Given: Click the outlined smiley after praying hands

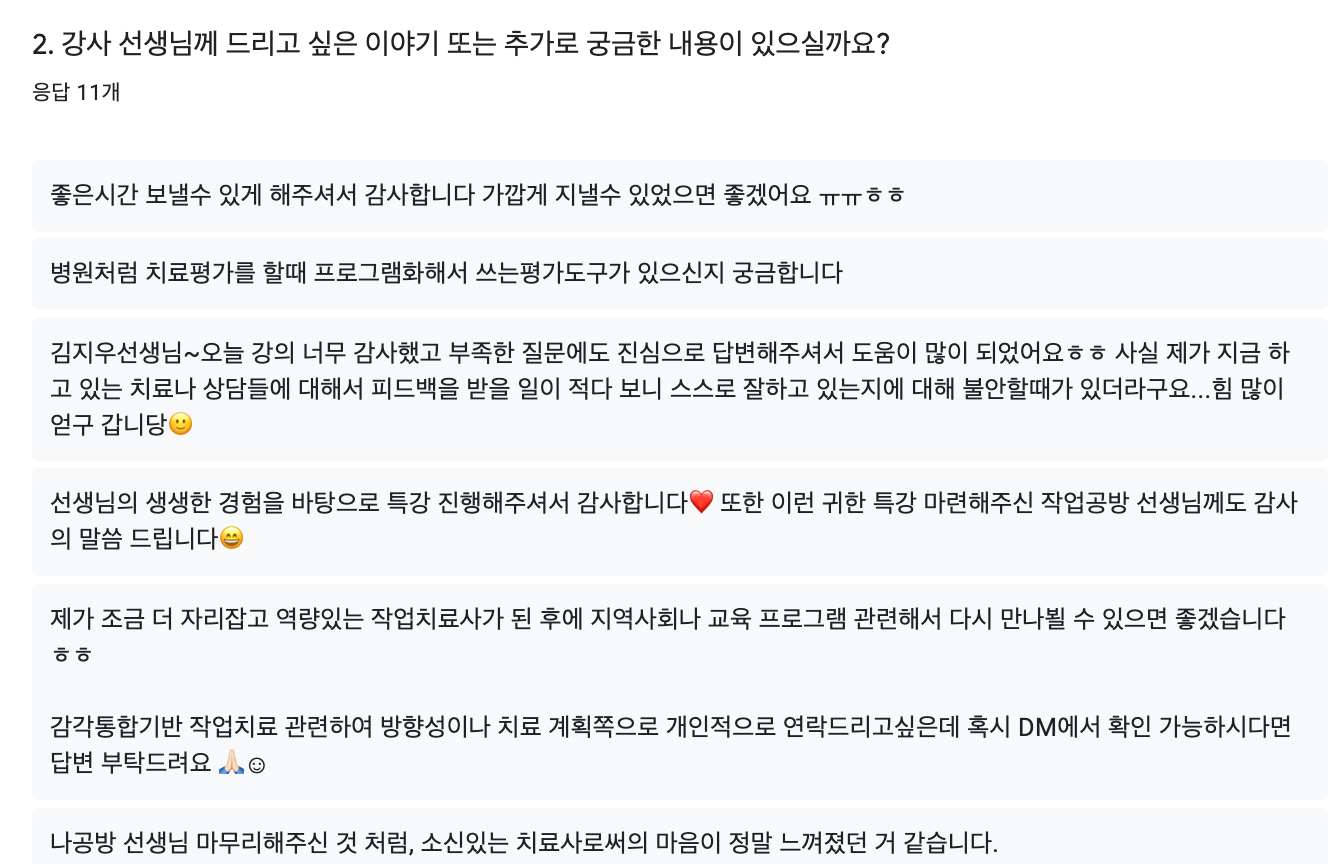Looking at the screenshot, I should (255, 764).
